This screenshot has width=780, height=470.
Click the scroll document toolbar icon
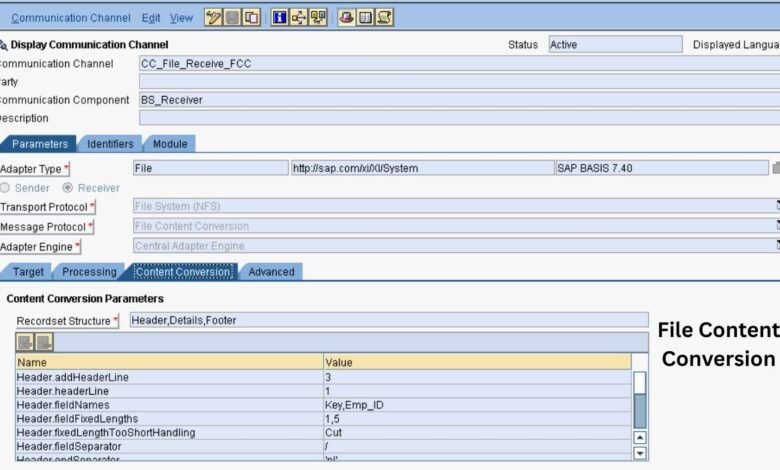385,18
